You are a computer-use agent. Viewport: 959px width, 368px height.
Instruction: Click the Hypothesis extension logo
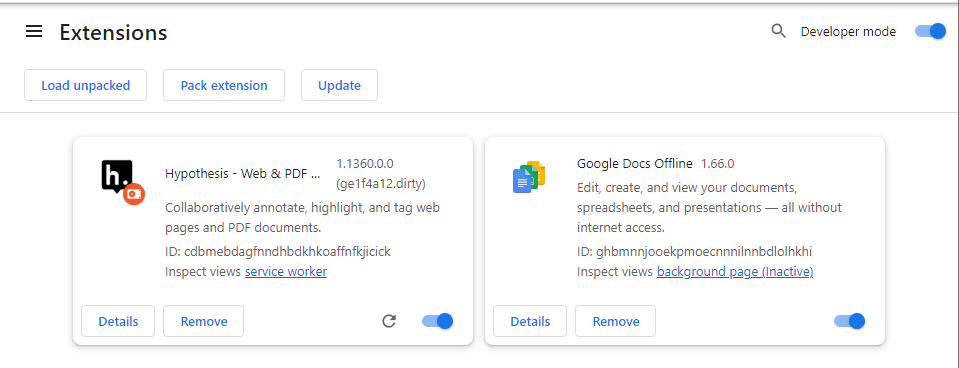tap(123, 182)
